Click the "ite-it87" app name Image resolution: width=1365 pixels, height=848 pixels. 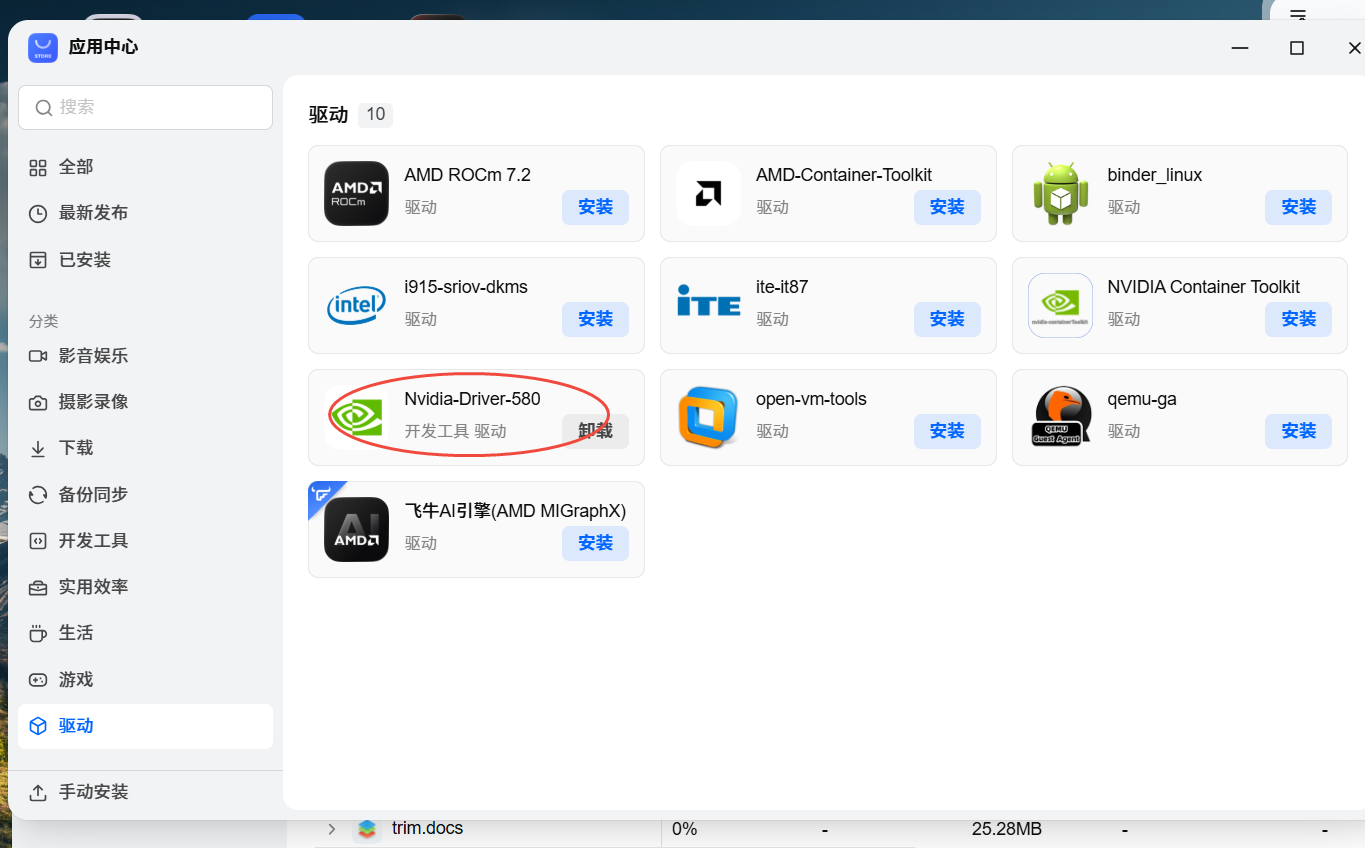pos(782,287)
